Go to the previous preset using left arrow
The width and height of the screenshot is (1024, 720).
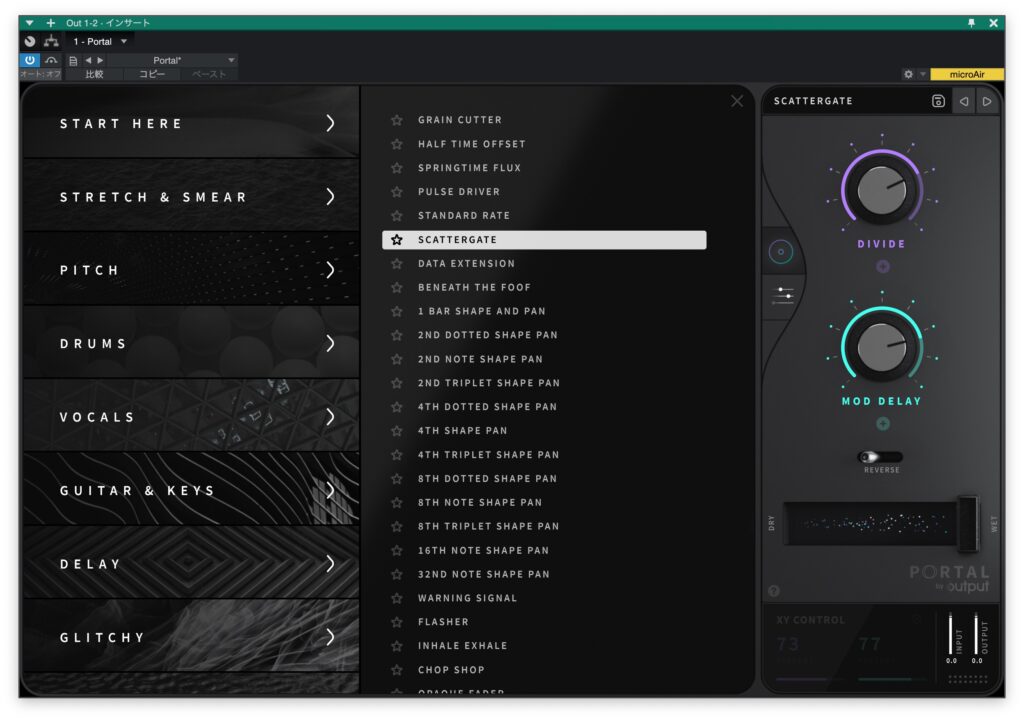point(963,101)
